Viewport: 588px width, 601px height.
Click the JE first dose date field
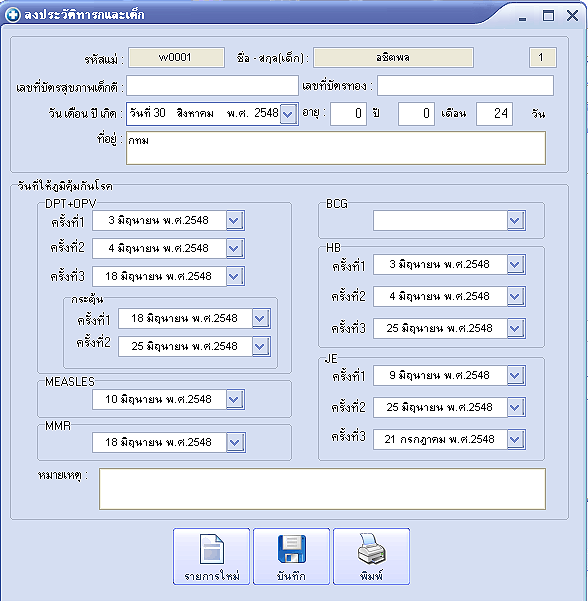pyautogui.click(x=440, y=375)
